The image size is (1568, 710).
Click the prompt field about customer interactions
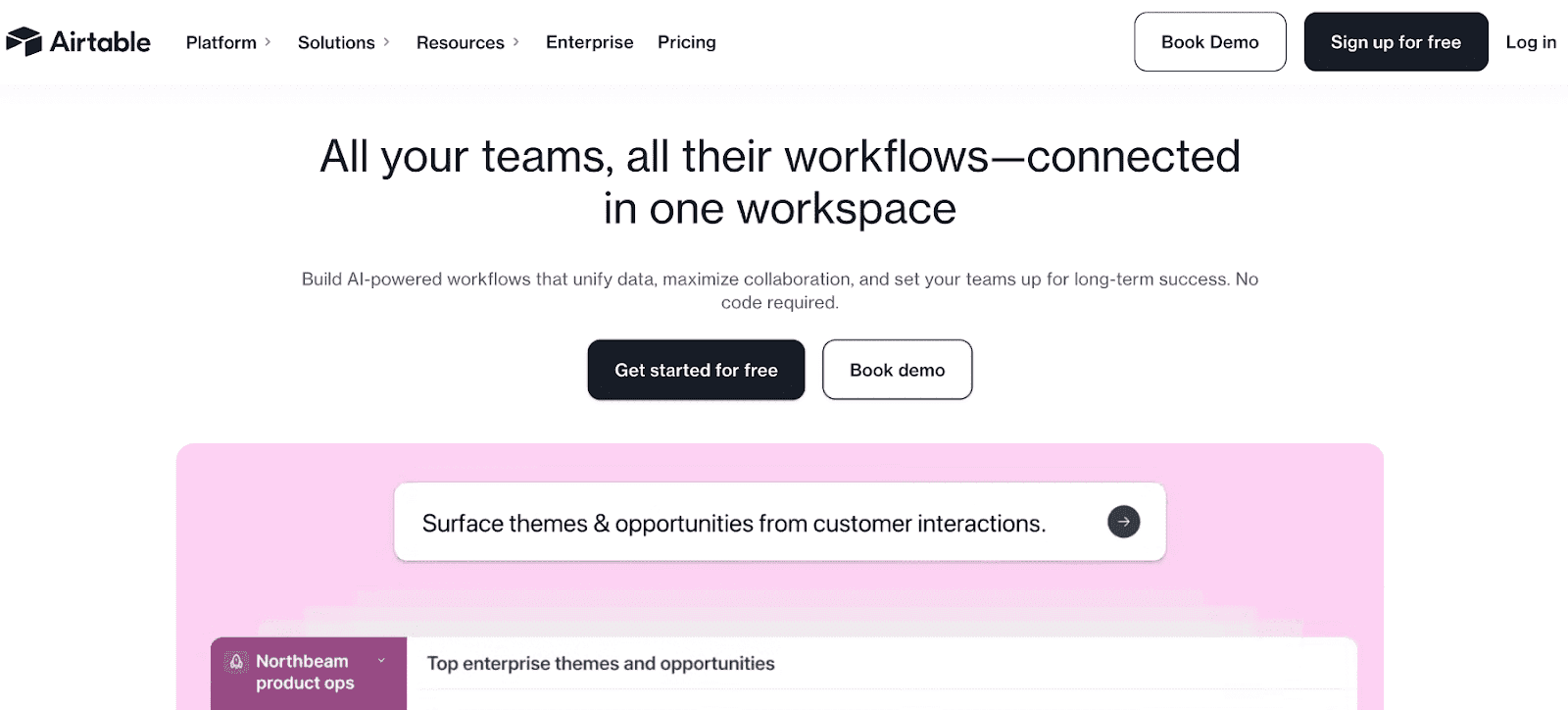pyautogui.click(x=734, y=523)
